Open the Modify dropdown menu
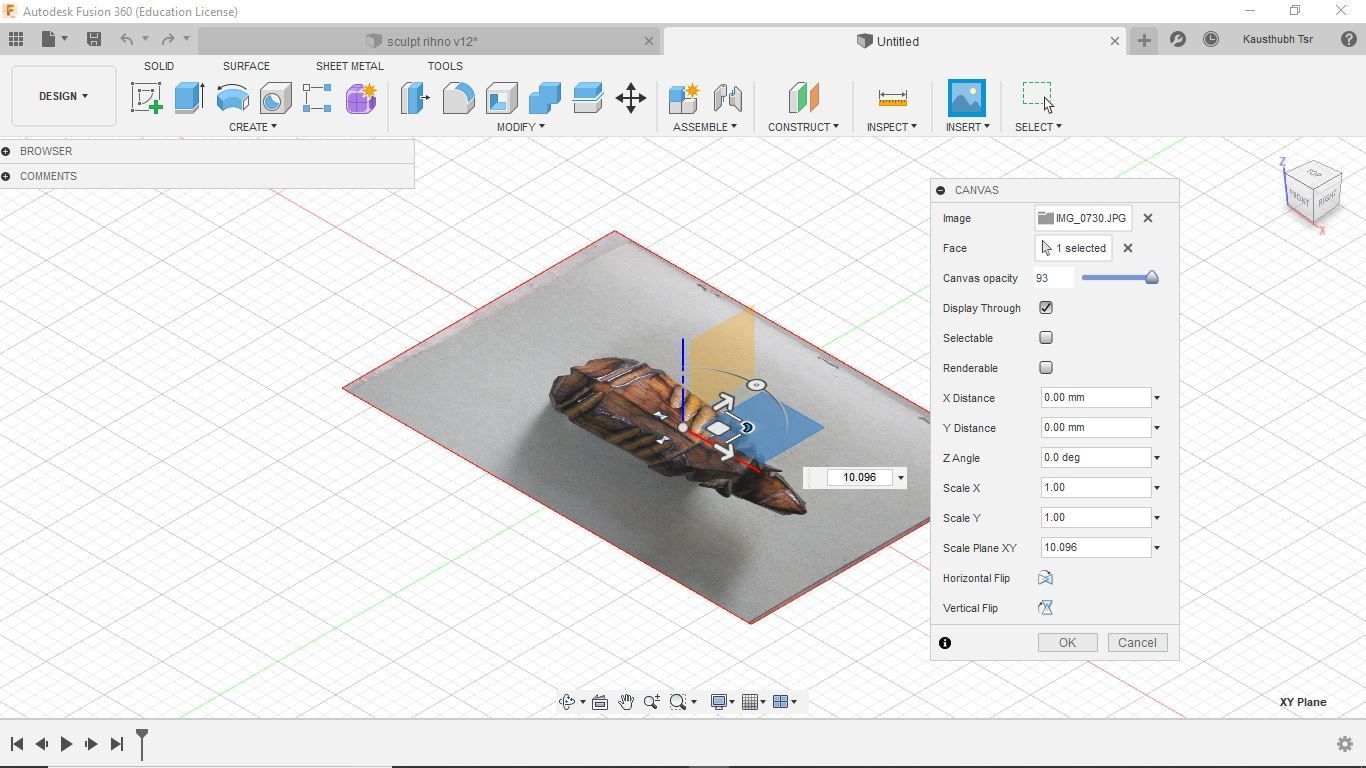Viewport: 1366px width, 768px height. [x=519, y=126]
